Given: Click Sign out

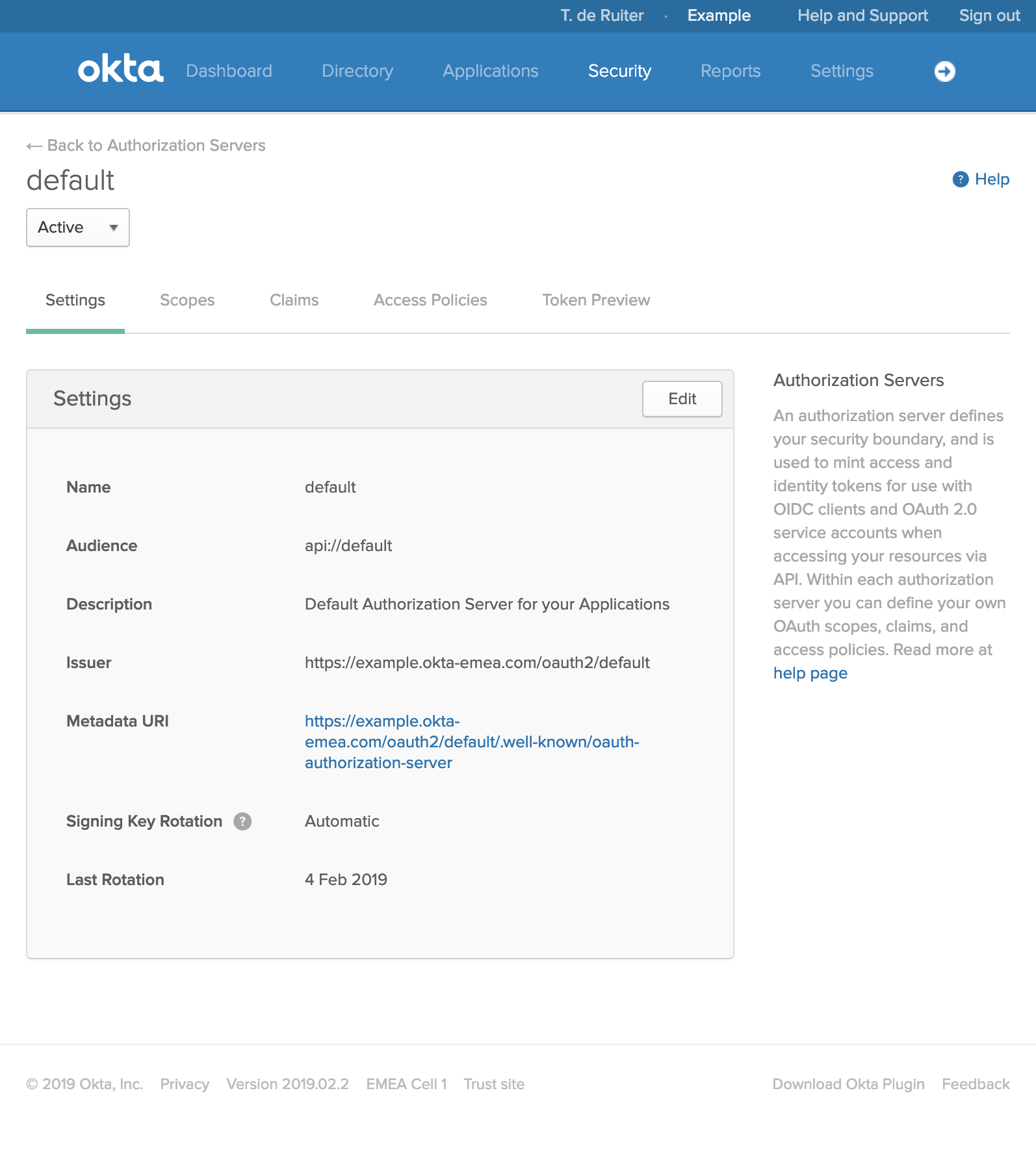Looking at the screenshot, I should (989, 16).
